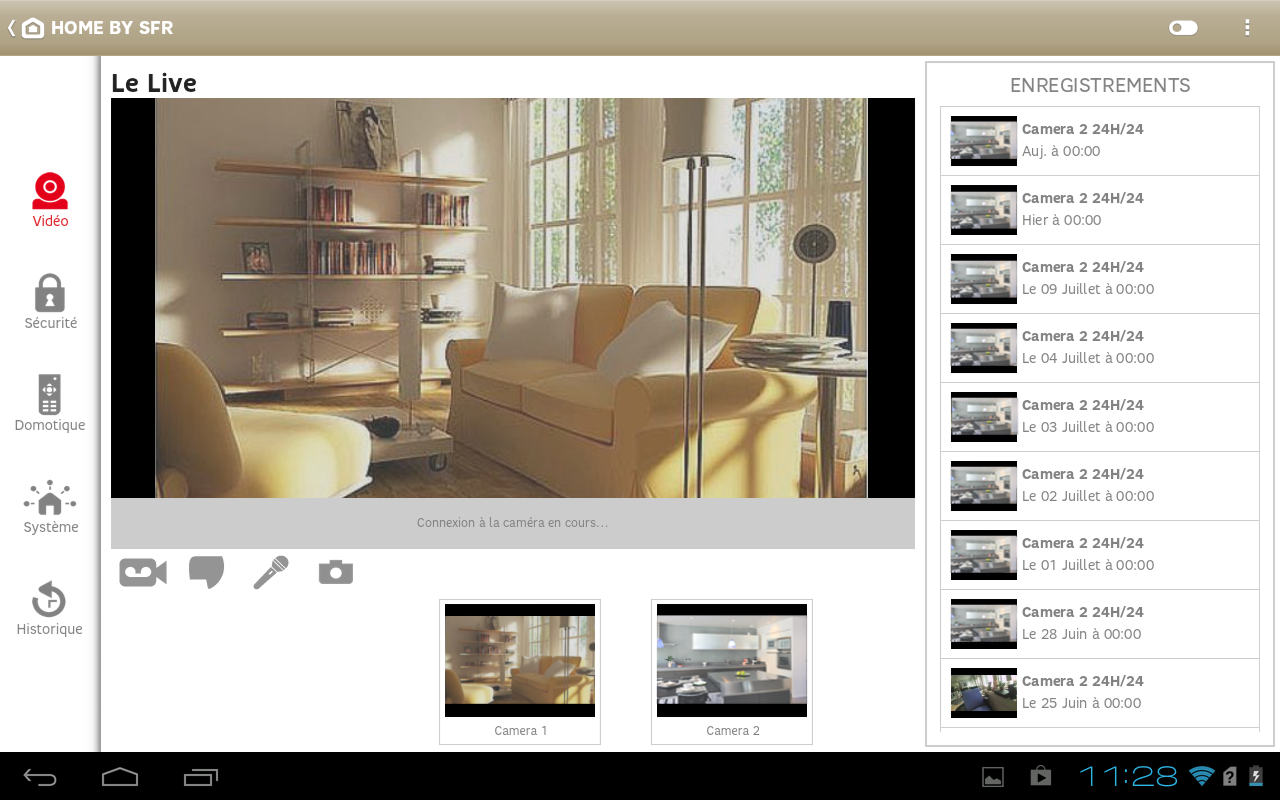Open the HOME BY SFR home icon

[x=33, y=27]
